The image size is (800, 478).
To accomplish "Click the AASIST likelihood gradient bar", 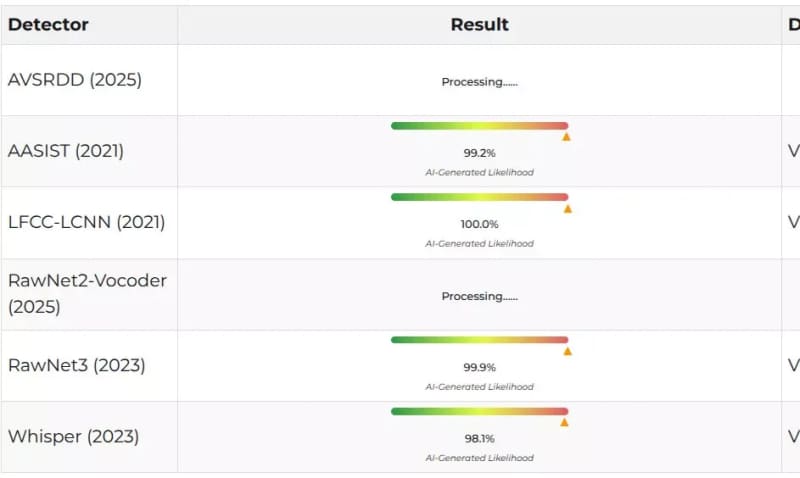I will (479, 126).
